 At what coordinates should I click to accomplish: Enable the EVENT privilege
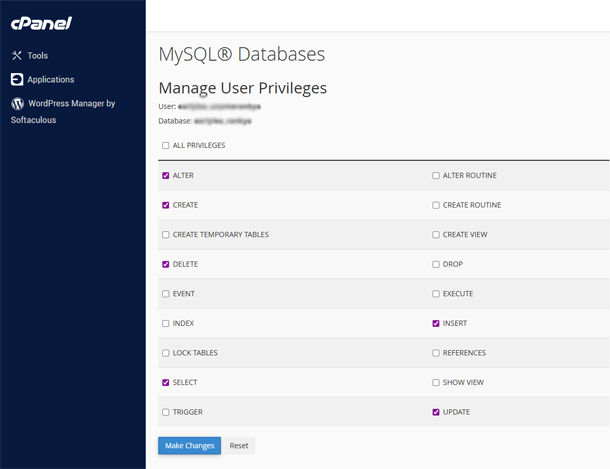[166, 294]
